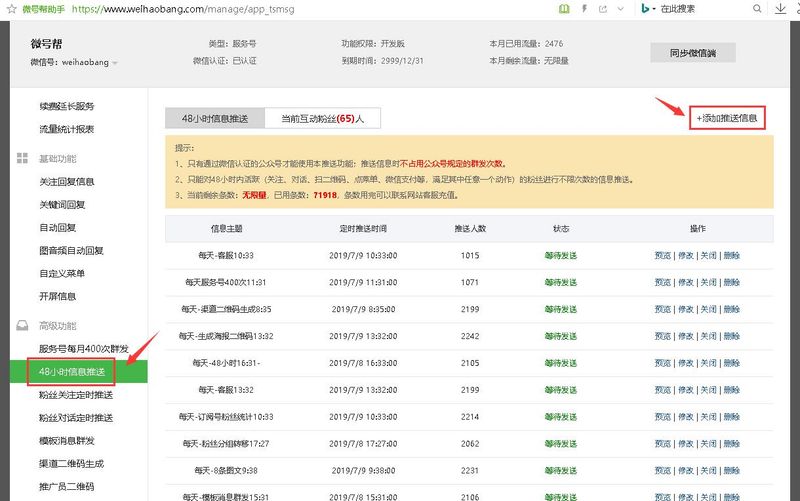Viewport: 800px width, 501px height.
Task: Switch to the 当前互动粉丝(65)人 tab
Action: pos(322,118)
